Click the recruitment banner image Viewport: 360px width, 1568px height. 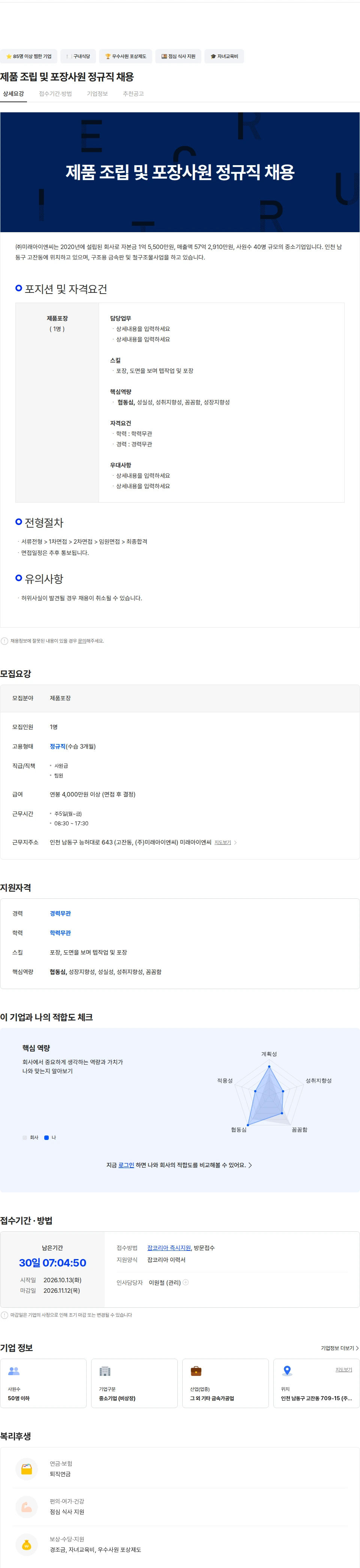tap(180, 172)
